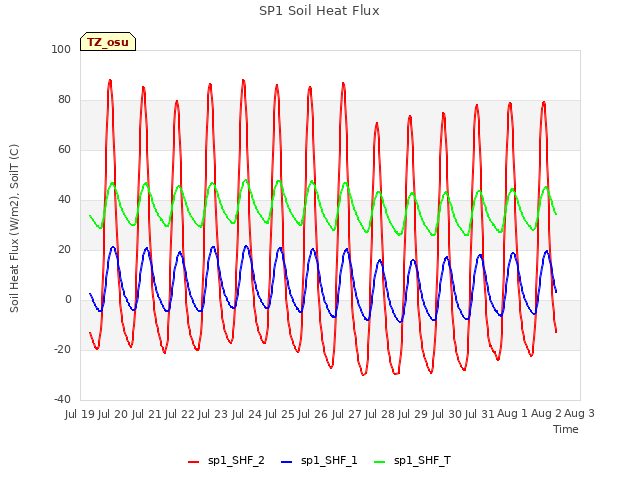
Task: Click the y-axis tick label 20
Action: click(64, 249)
